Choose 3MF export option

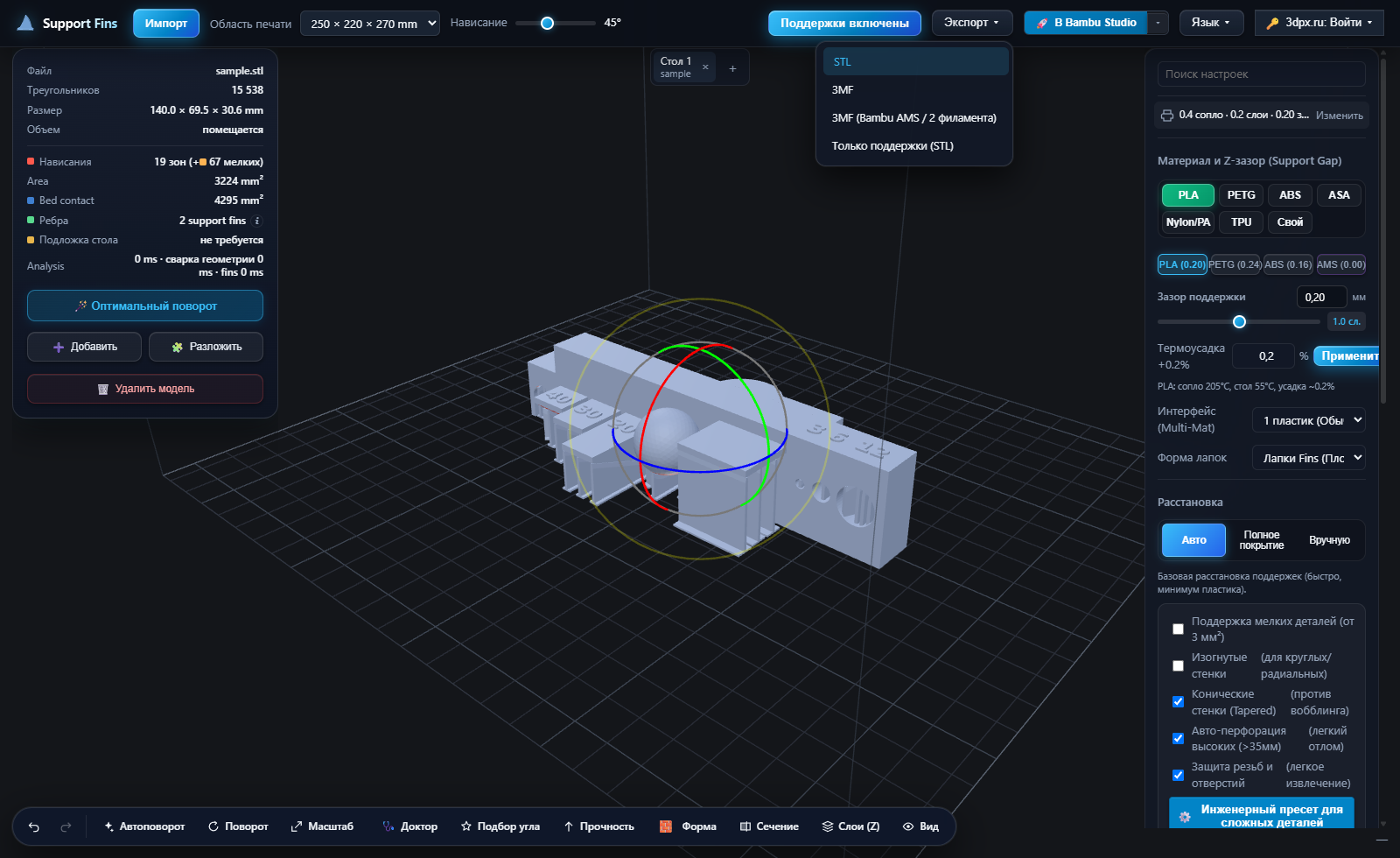point(916,89)
